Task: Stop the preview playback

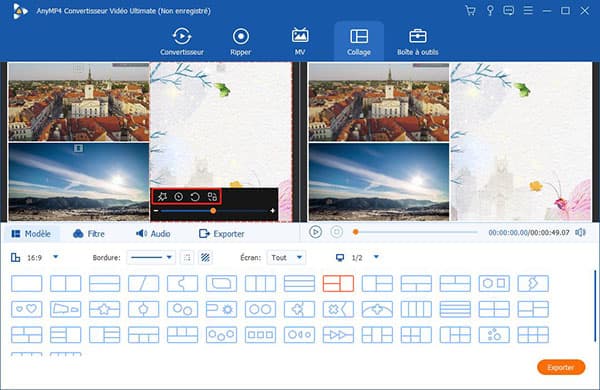Action: point(337,232)
